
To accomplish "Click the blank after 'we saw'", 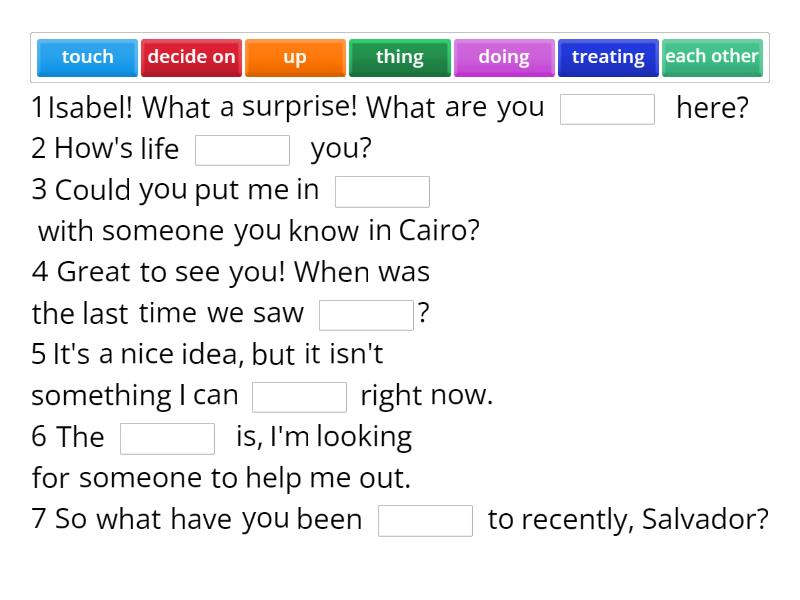I will coord(367,314).
